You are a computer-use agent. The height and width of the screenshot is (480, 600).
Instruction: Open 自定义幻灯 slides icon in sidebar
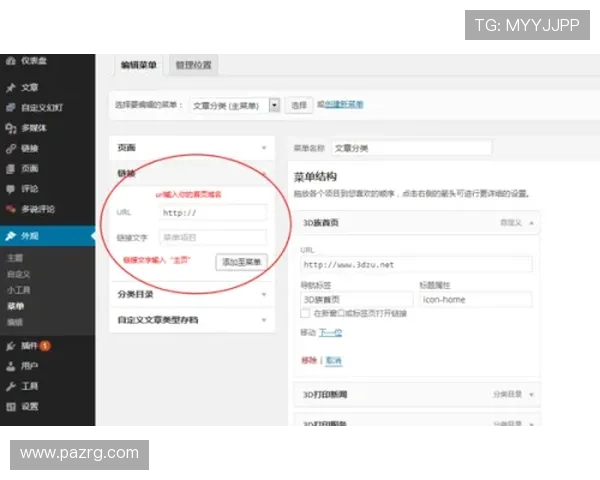click(x=11, y=108)
